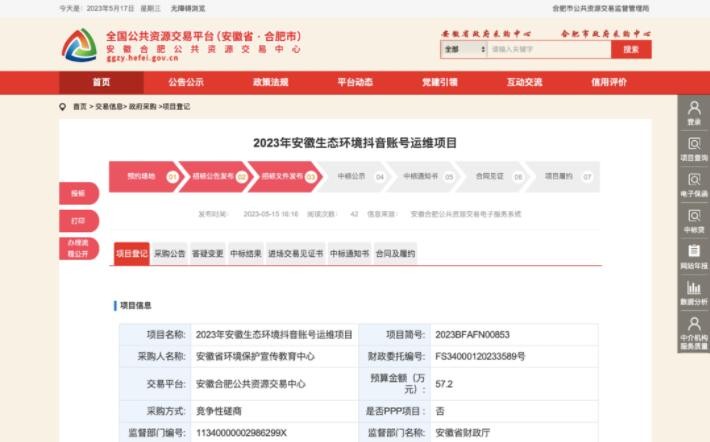Click the page title 2023年安徽生态环境抖音账号运维项目
710x442 pixels.
(x=355, y=143)
